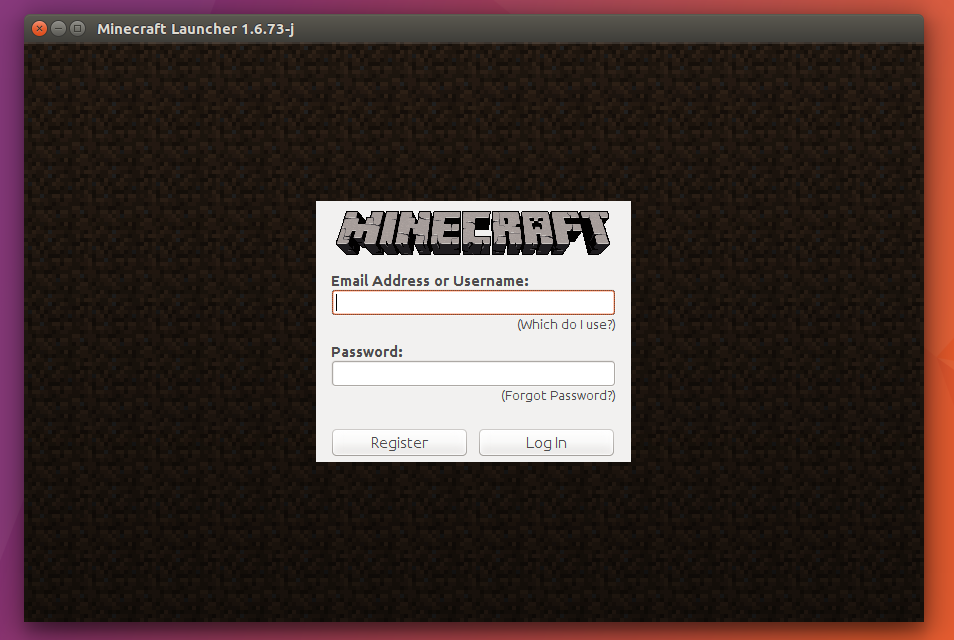Click the Register button
954x640 pixels.
[x=399, y=442]
